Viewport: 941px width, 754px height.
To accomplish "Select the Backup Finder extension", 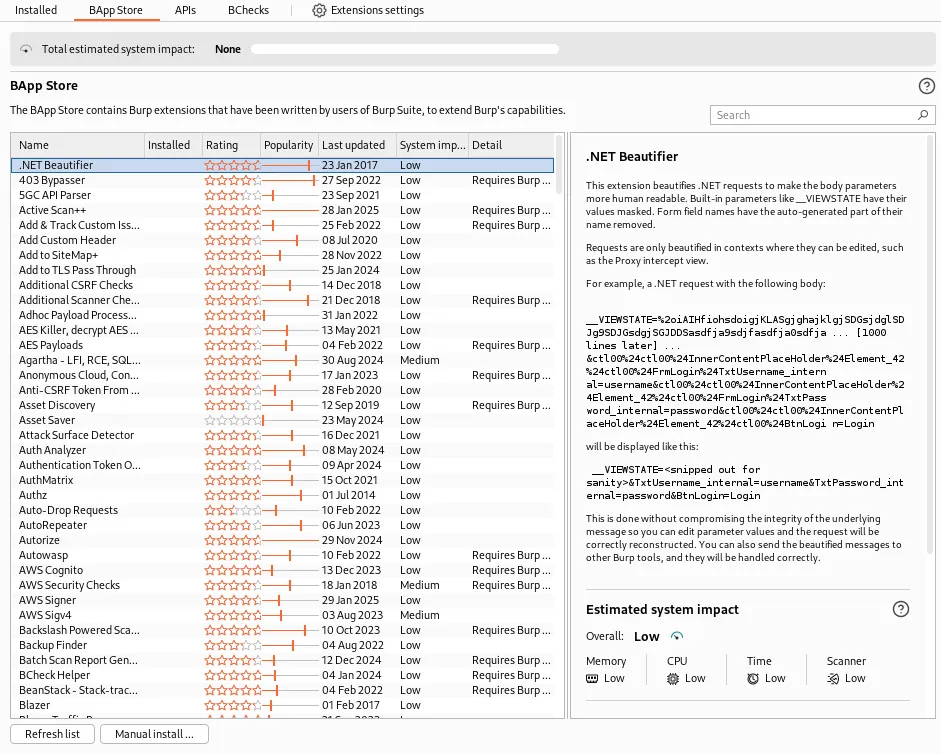I will click(282, 645).
